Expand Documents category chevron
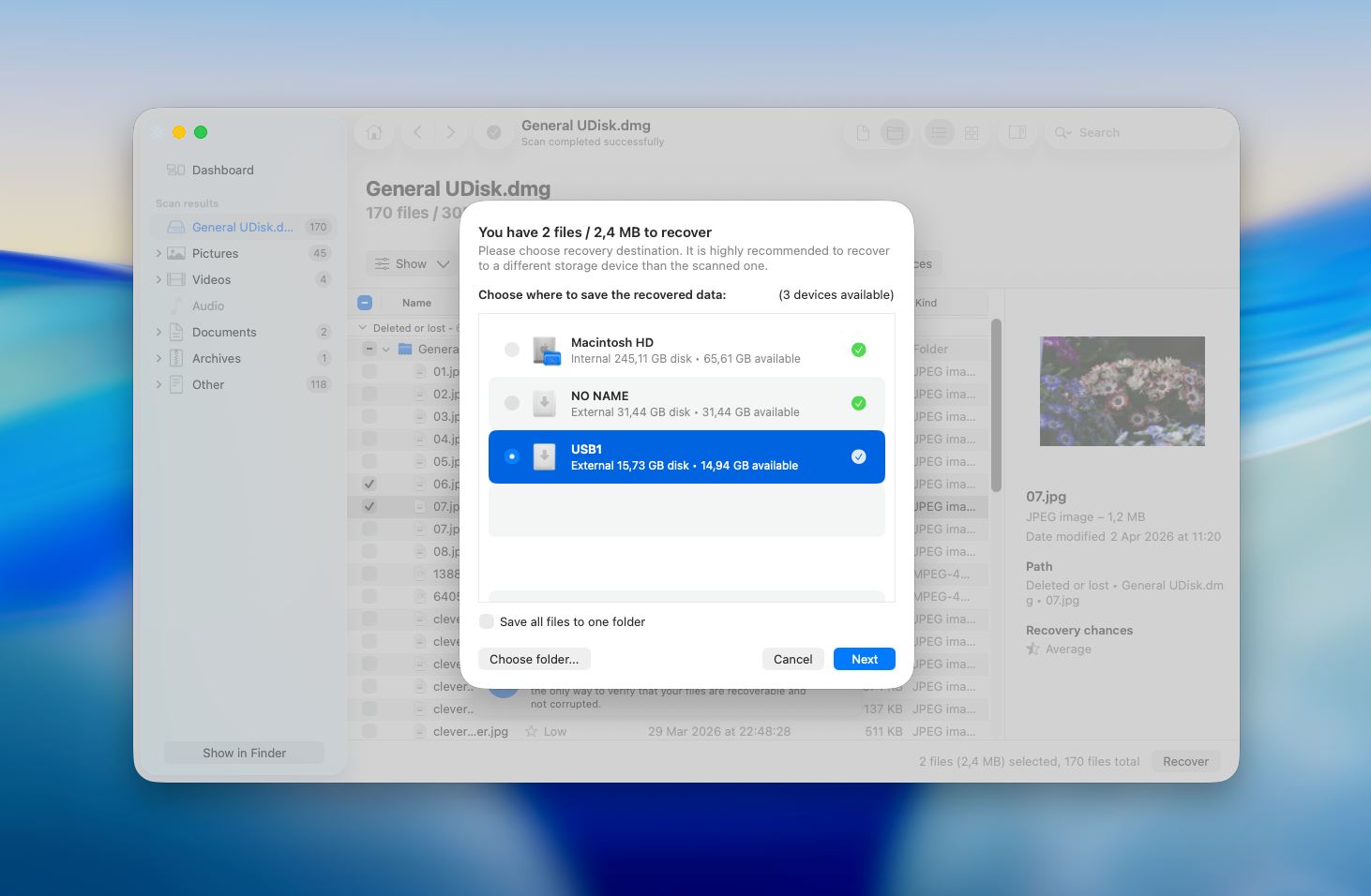The image size is (1371, 896). (x=158, y=332)
